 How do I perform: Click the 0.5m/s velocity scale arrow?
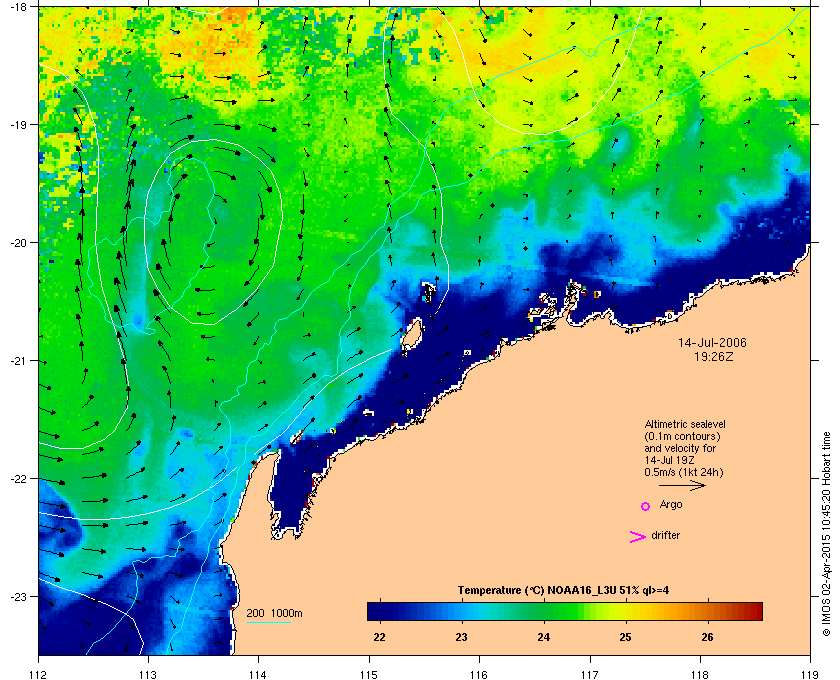coord(682,485)
